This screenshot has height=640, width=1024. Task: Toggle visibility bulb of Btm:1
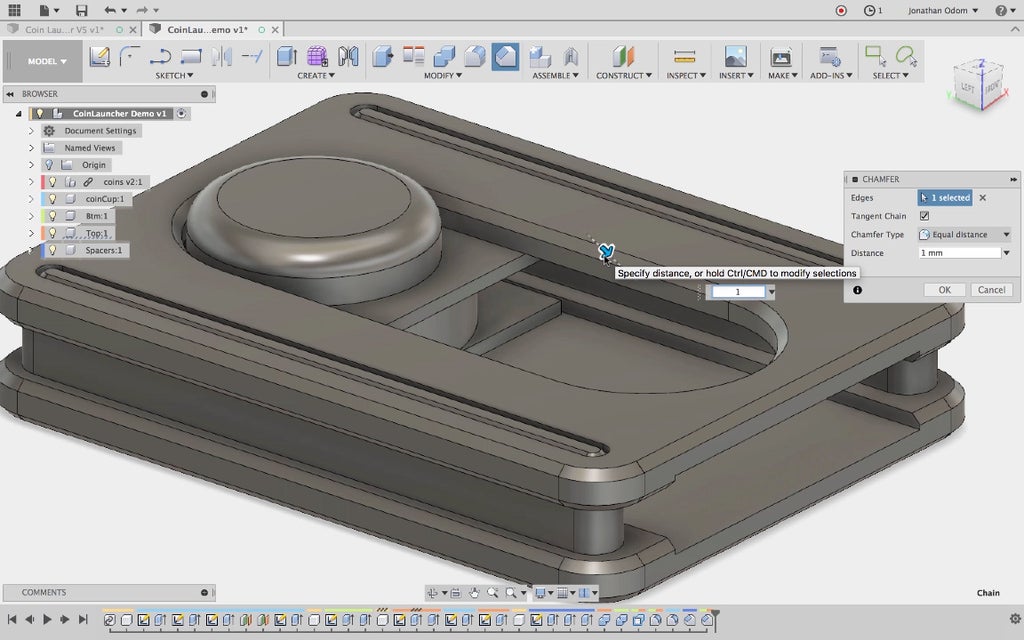pyautogui.click(x=53, y=216)
